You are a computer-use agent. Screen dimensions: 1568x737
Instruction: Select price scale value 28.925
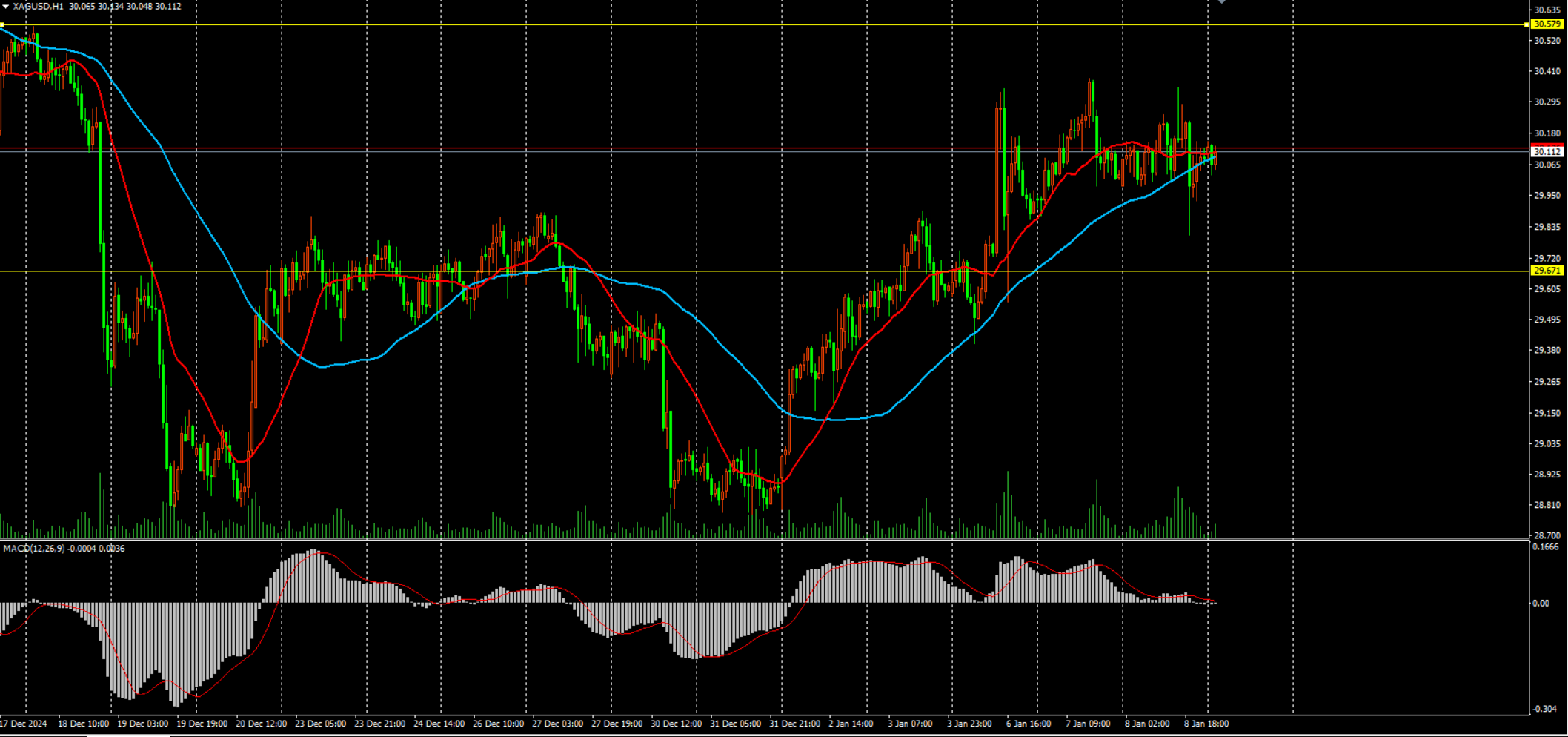click(x=1547, y=474)
